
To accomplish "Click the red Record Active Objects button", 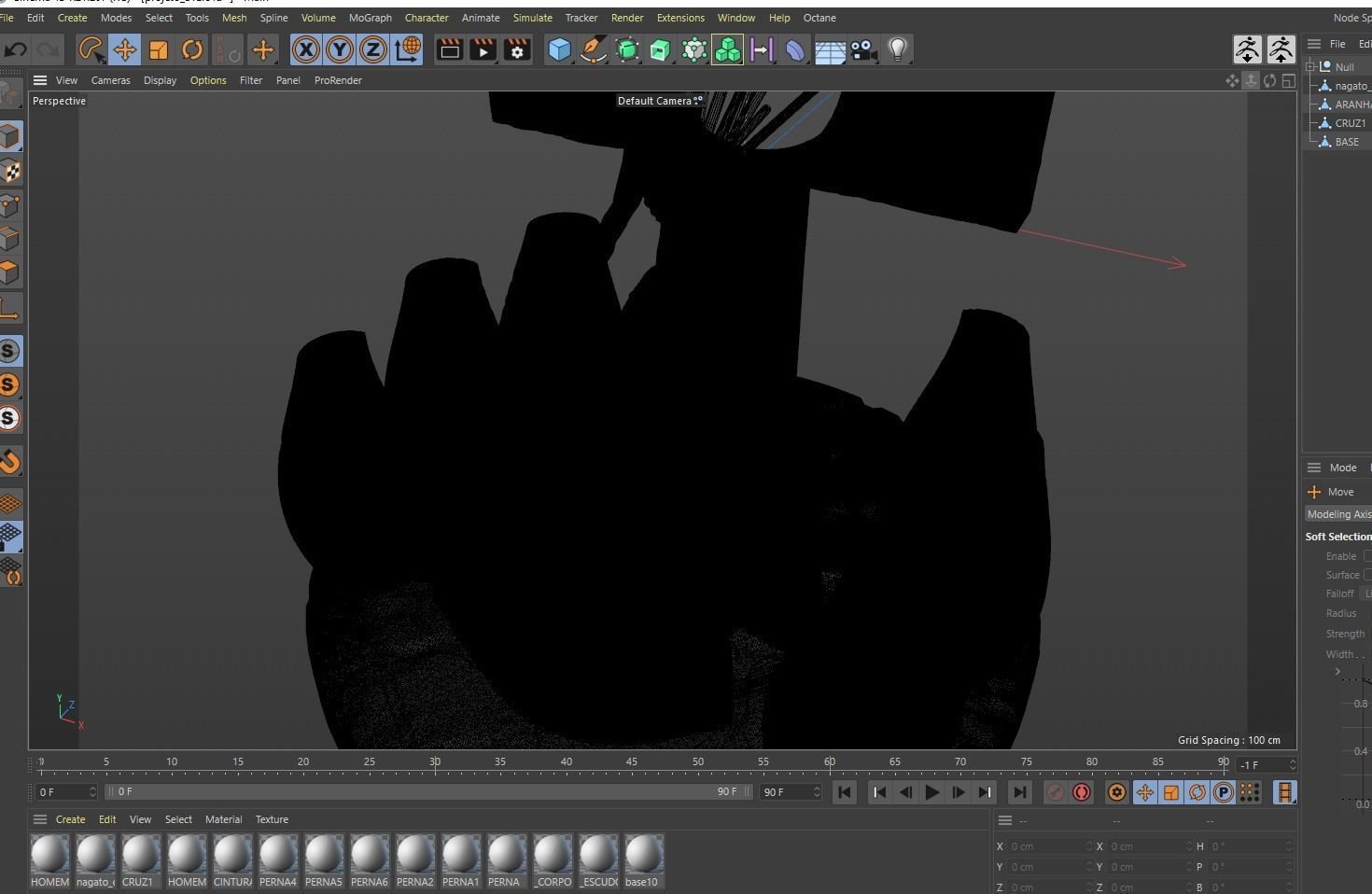I will coord(1081,792).
